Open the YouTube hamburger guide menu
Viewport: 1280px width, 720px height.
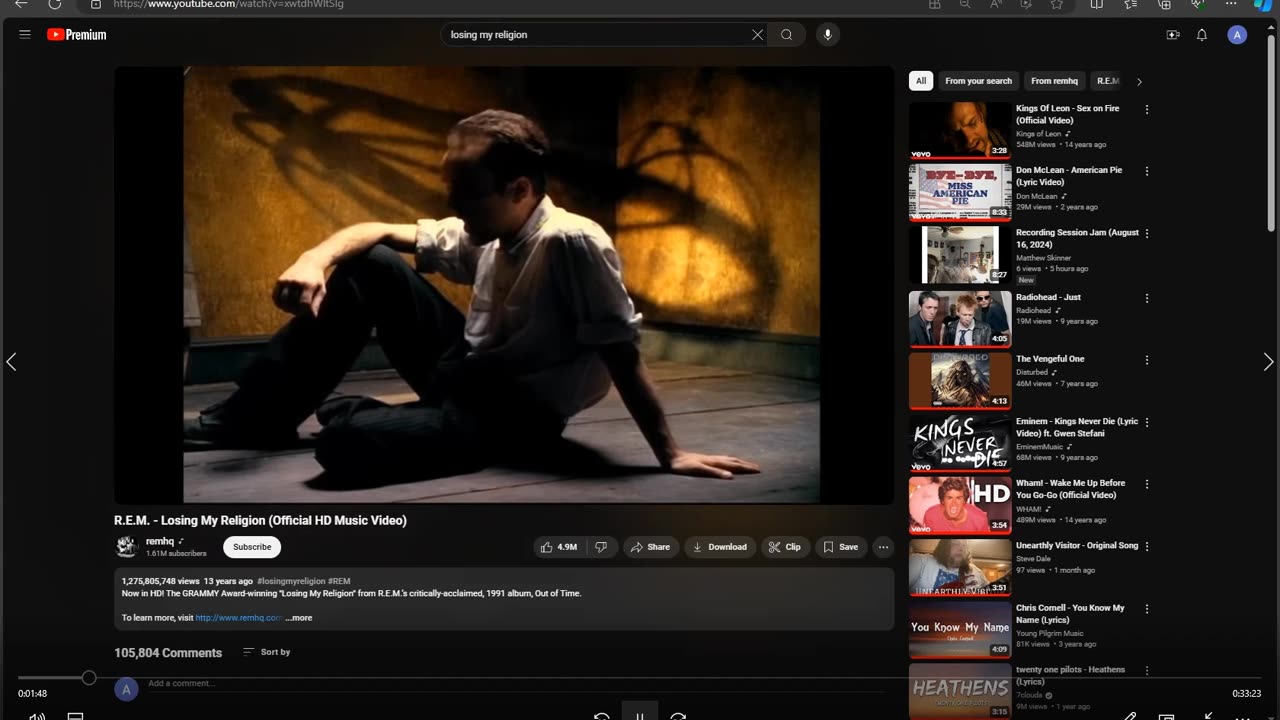coord(25,34)
